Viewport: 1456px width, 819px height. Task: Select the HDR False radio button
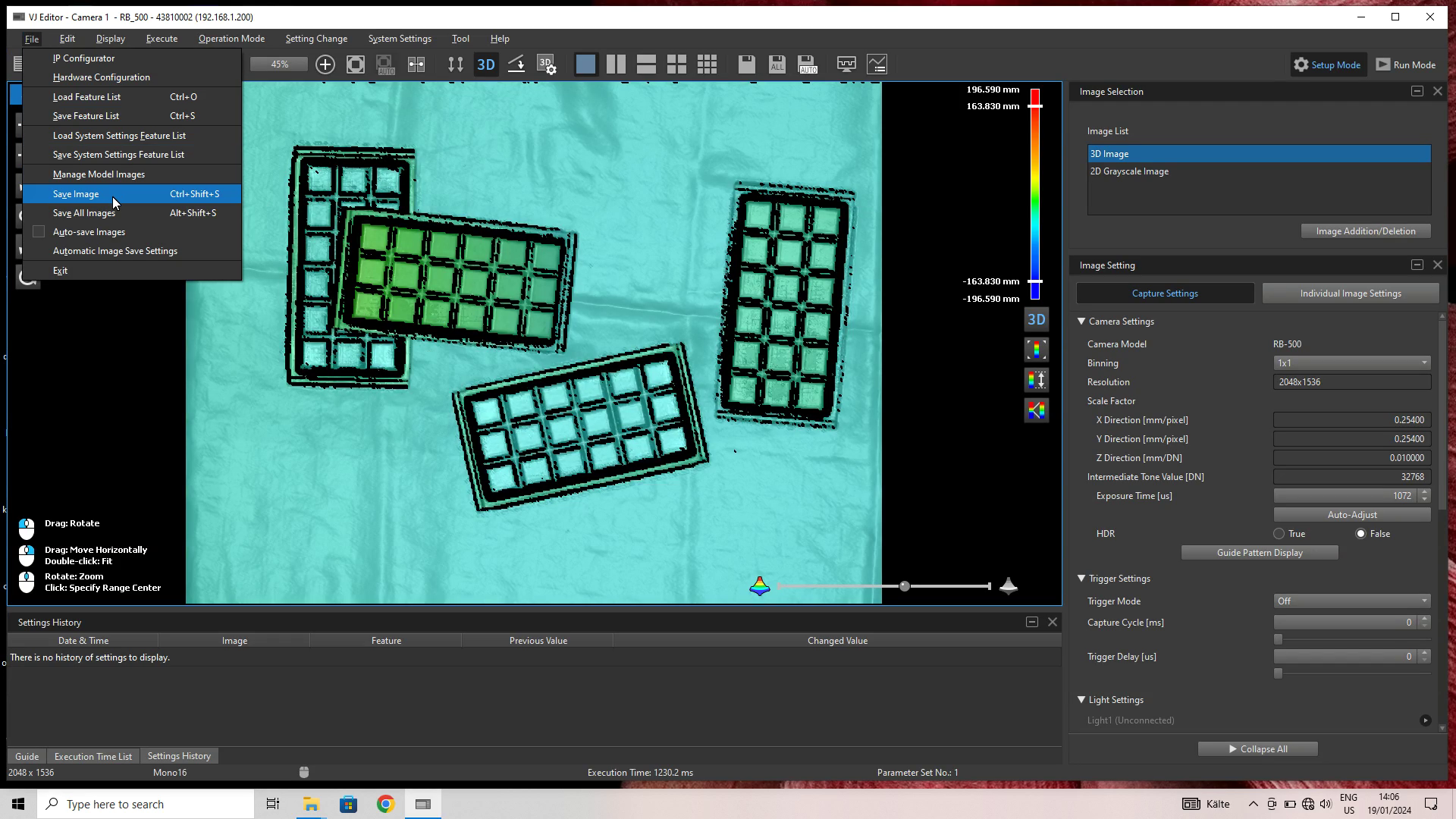(x=1361, y=534)
